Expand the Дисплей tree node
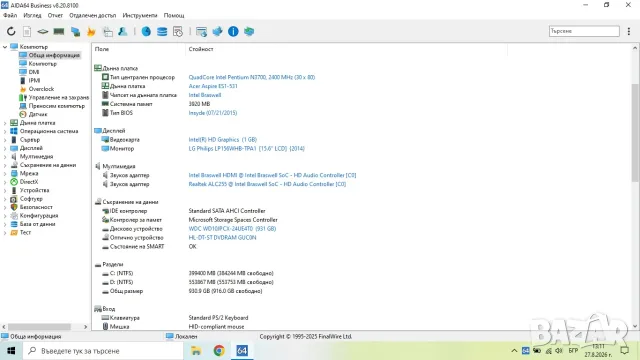 (5, 148)
